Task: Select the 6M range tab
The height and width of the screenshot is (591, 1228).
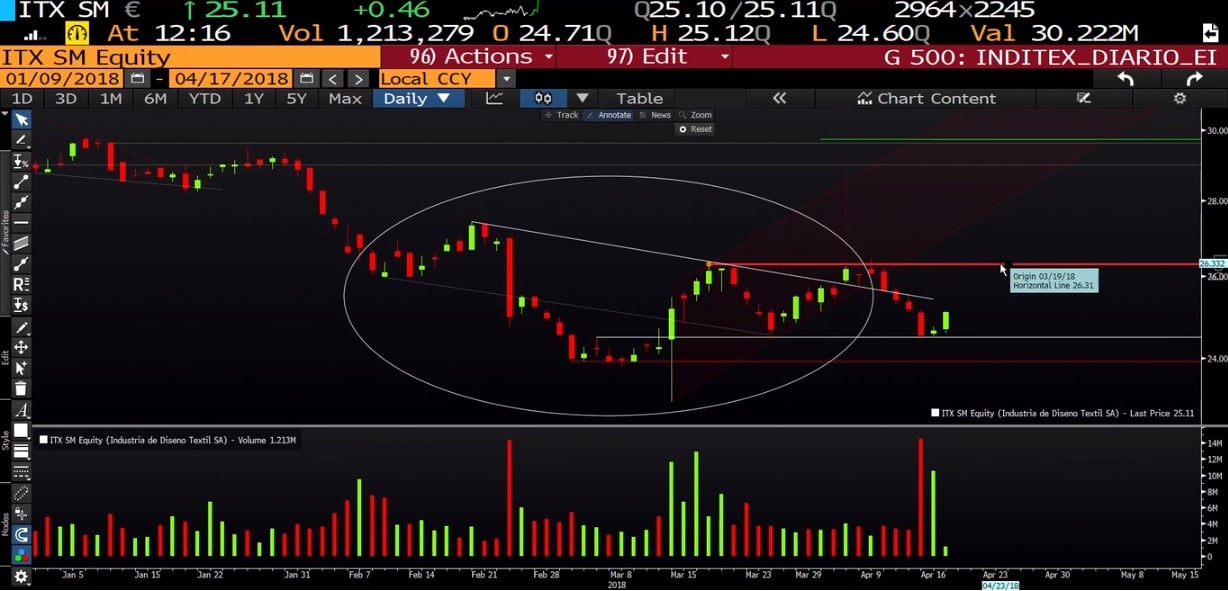Action: coord(155,98)
